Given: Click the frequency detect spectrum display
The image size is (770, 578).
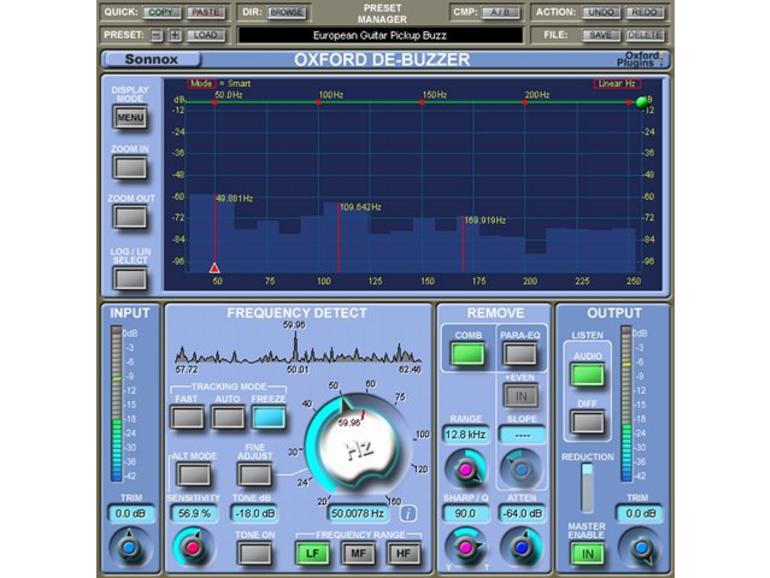Looking at the screenshot, I should coord(298,350).
